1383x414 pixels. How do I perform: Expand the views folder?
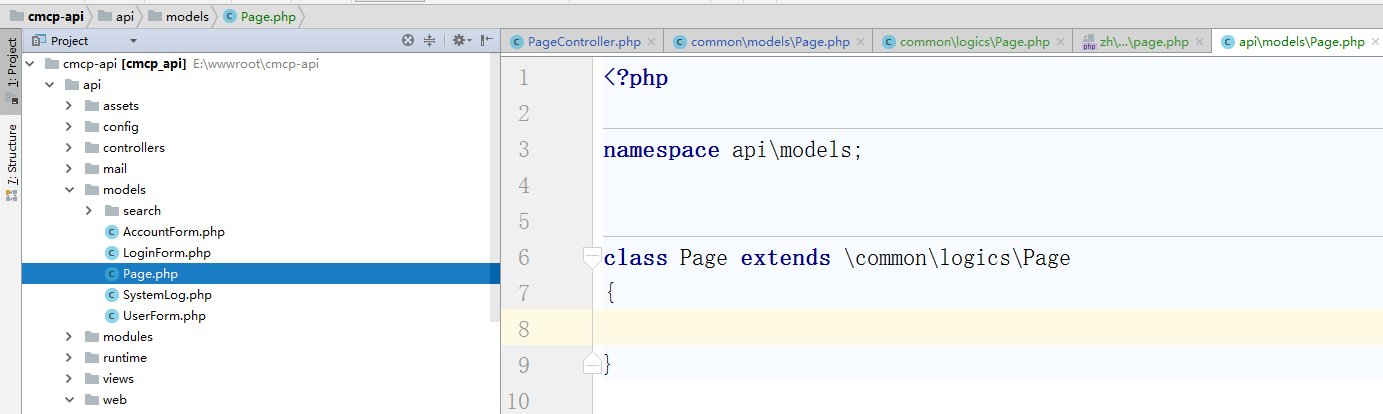point(68,379)
